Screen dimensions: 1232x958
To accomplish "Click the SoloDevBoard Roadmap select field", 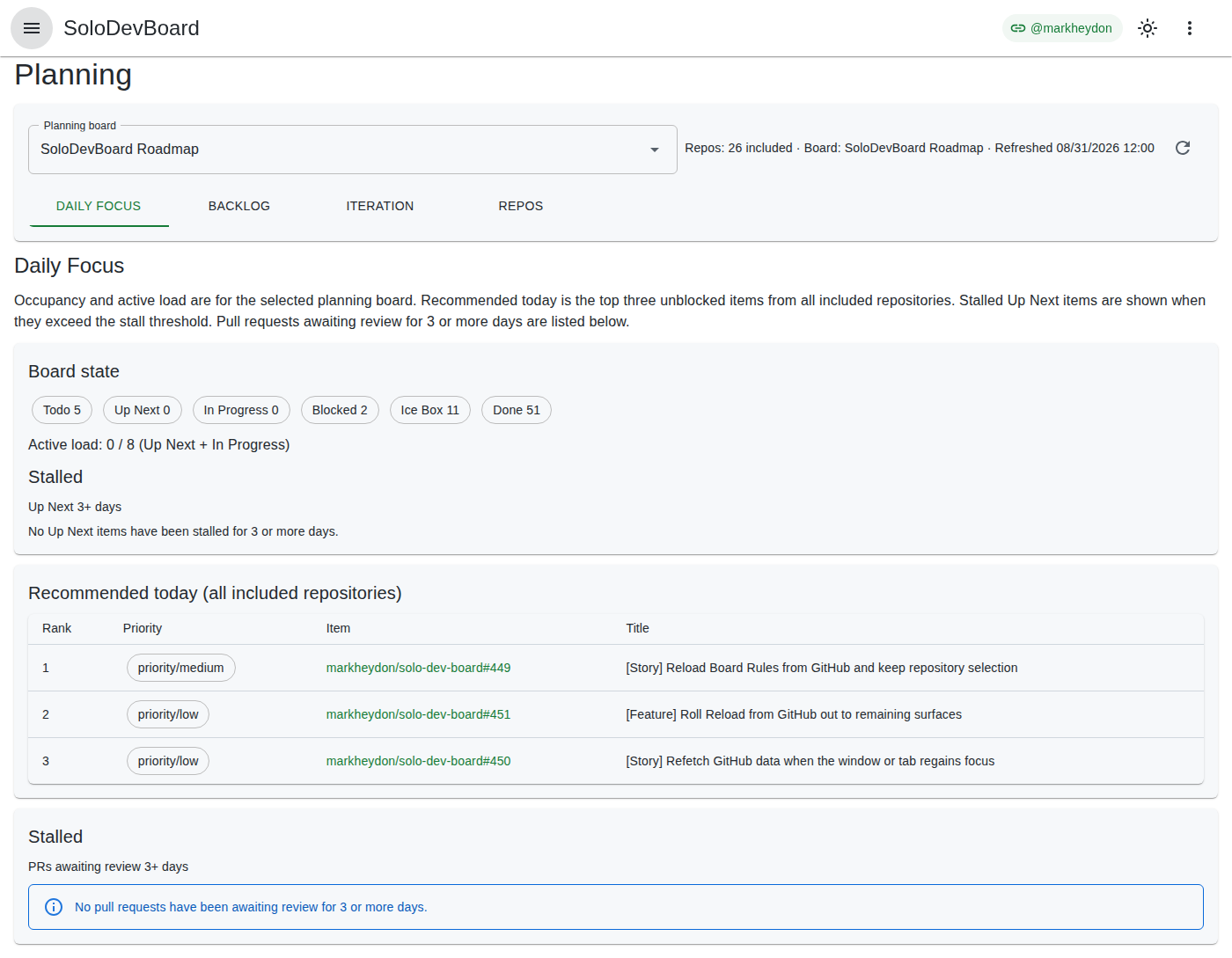I will coord(353,150).
